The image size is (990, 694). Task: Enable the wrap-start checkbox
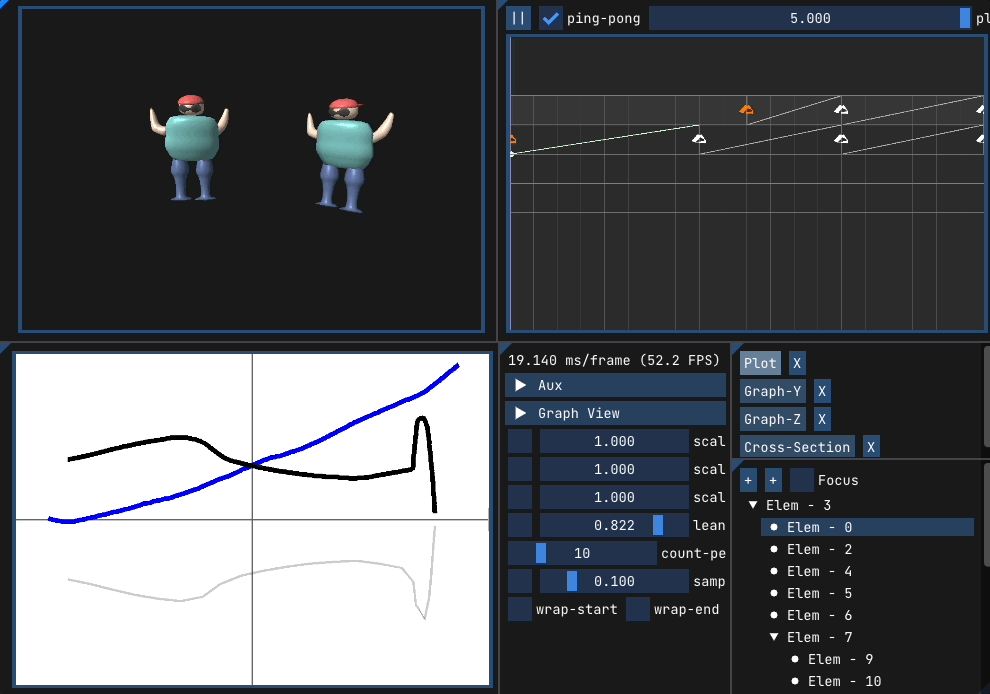[x=520, y=609]
